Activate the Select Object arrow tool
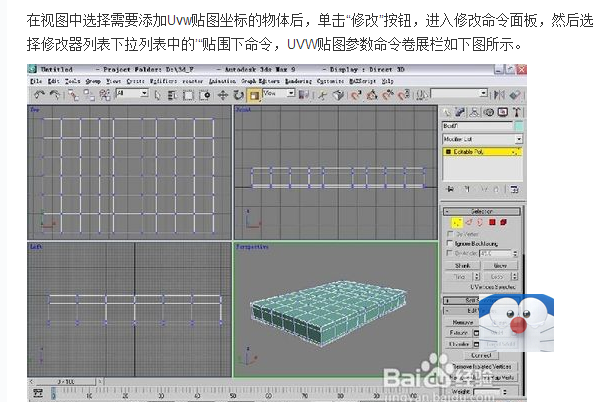The height and width of the screenshot is (402, 604). 157,95
